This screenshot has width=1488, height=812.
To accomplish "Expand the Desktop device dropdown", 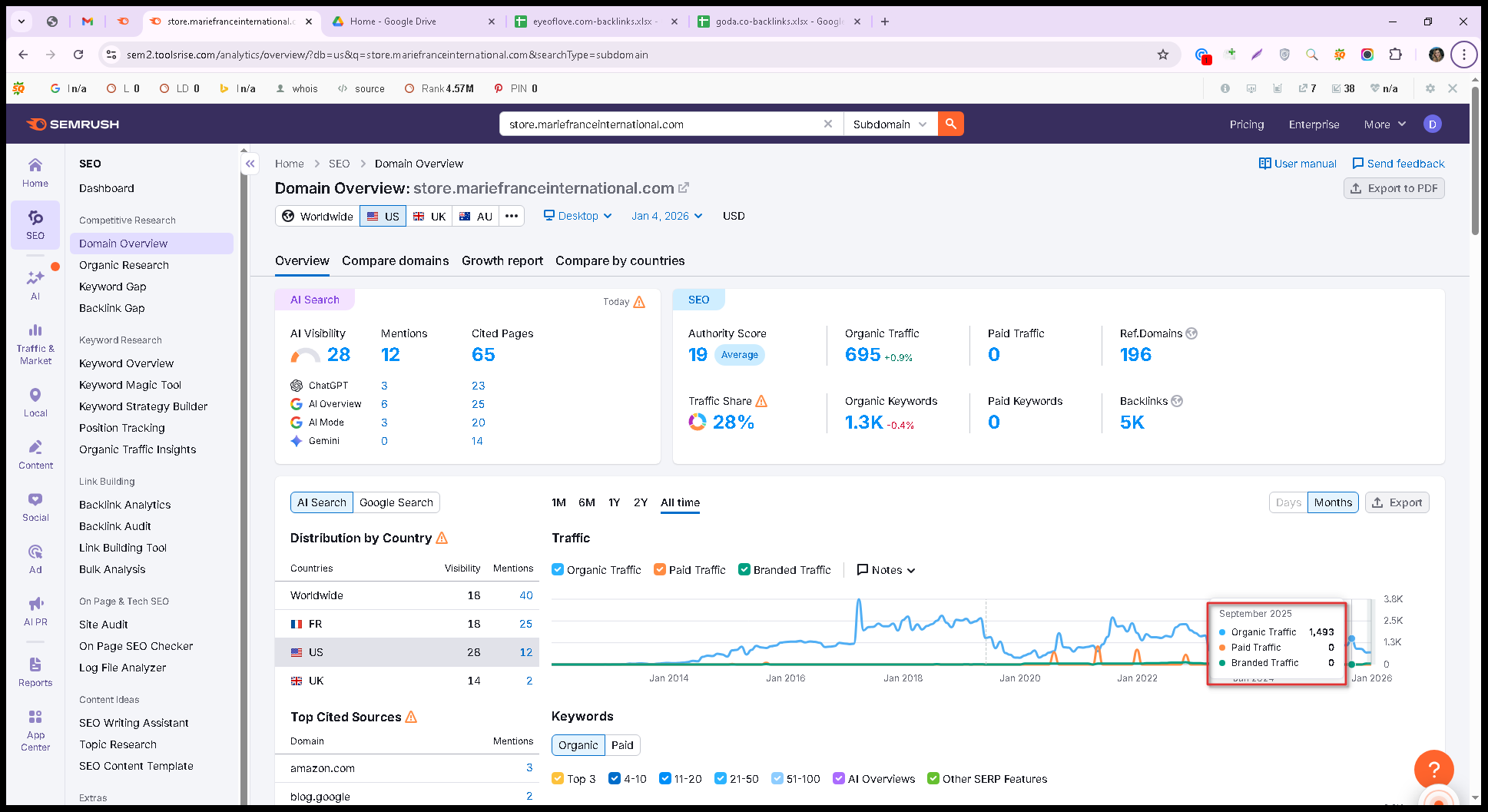I will pyautogui.click(x=578, y=216).
